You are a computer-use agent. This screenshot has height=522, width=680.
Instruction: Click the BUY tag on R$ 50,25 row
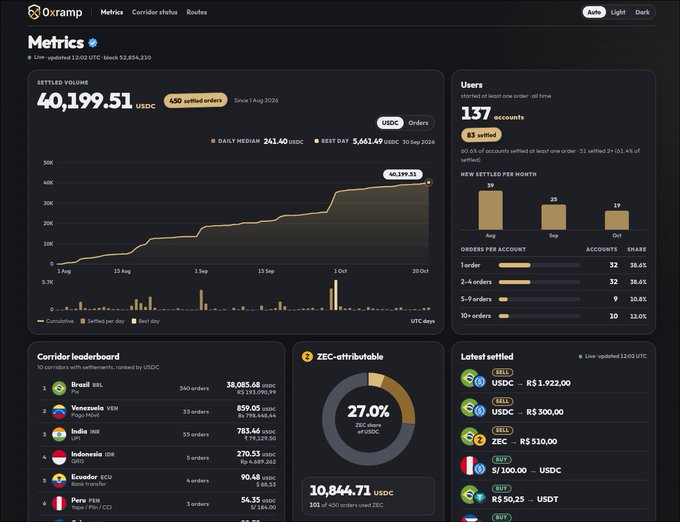[x=501, y=488]
